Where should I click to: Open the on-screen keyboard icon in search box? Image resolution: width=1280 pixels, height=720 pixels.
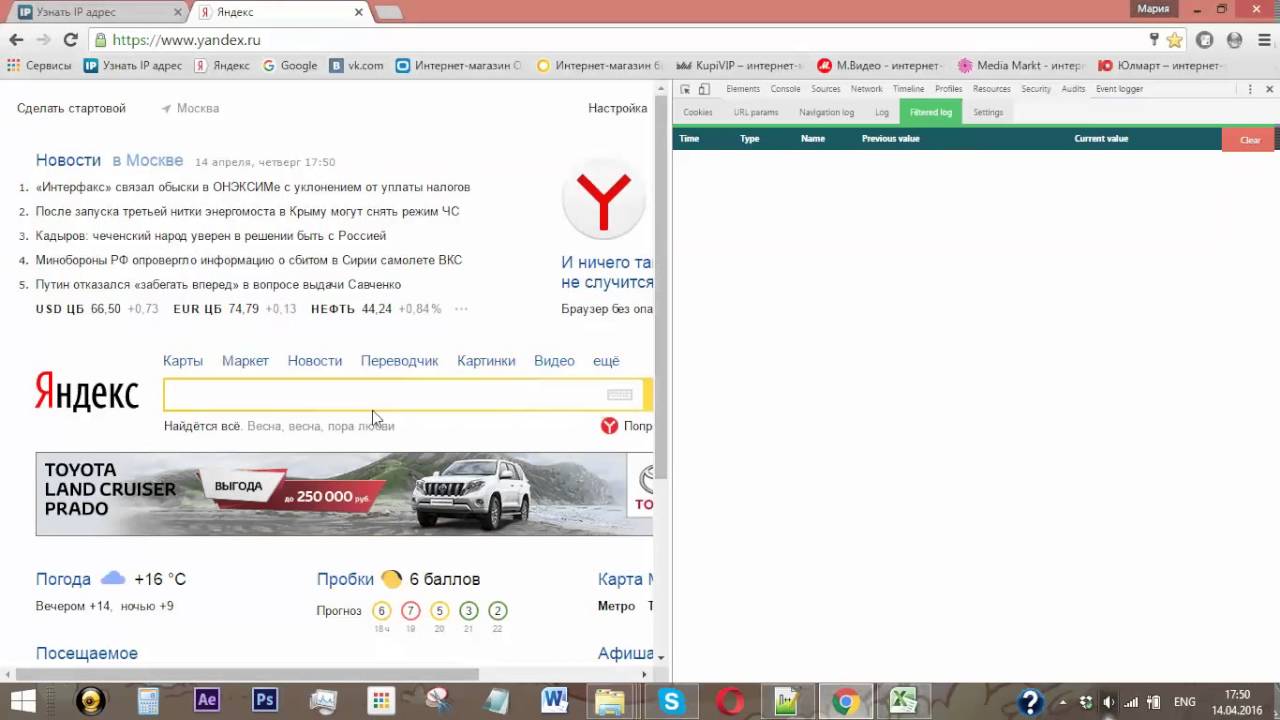(x=620, y=395)
